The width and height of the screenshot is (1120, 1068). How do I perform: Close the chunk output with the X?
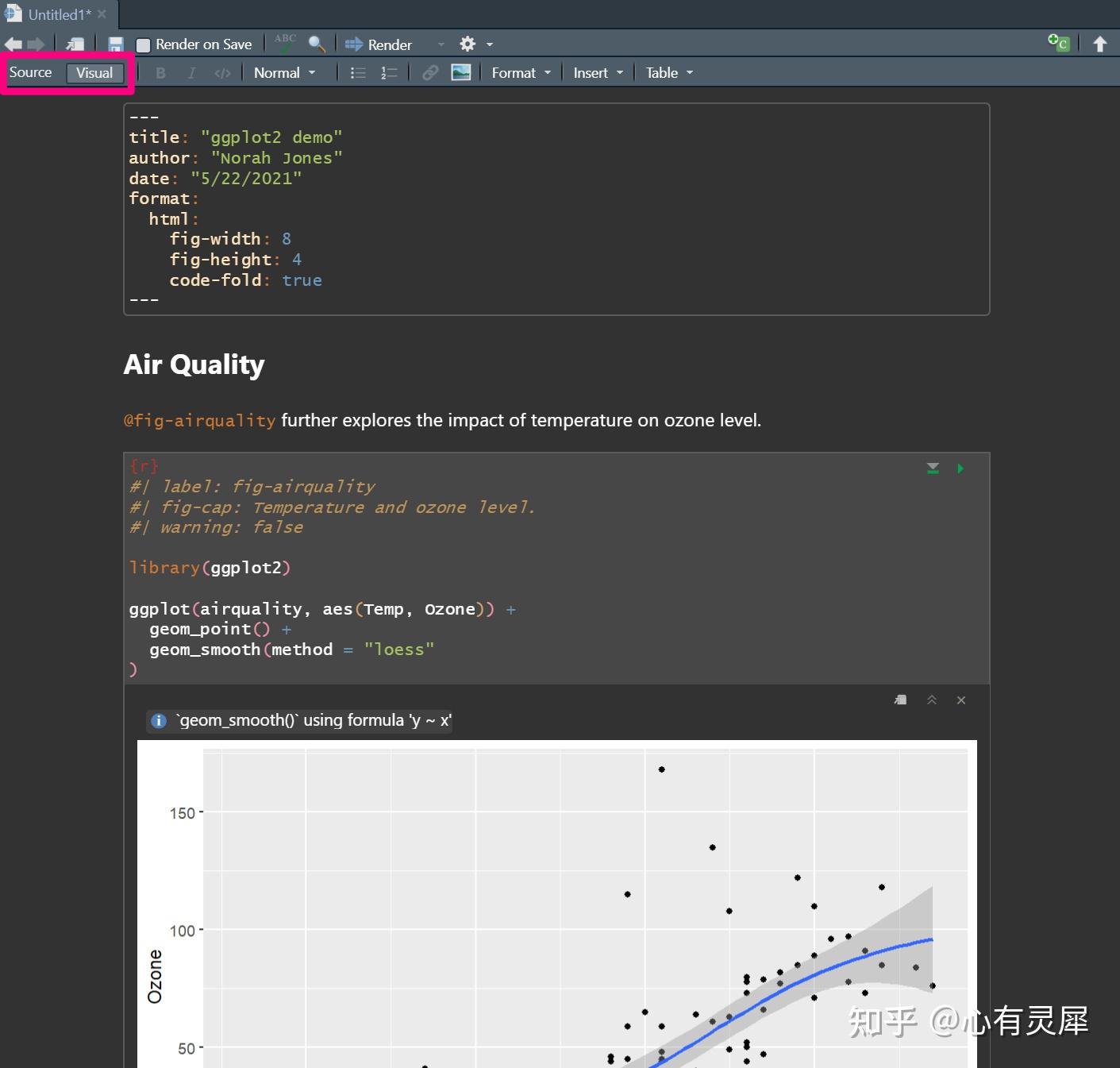961,700
